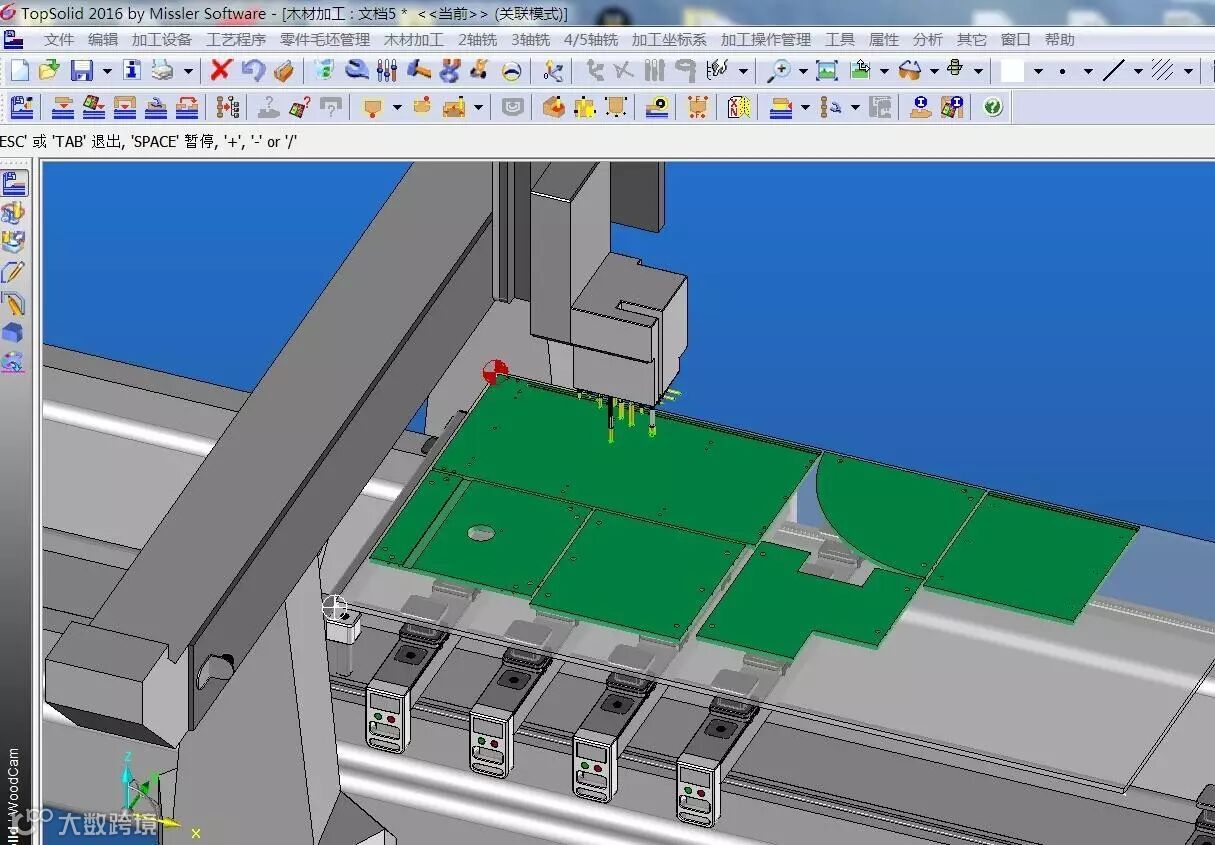Screen dimensions: 1215x845
Task: Open the 窗口 menu
Action: pos(1015,40)
